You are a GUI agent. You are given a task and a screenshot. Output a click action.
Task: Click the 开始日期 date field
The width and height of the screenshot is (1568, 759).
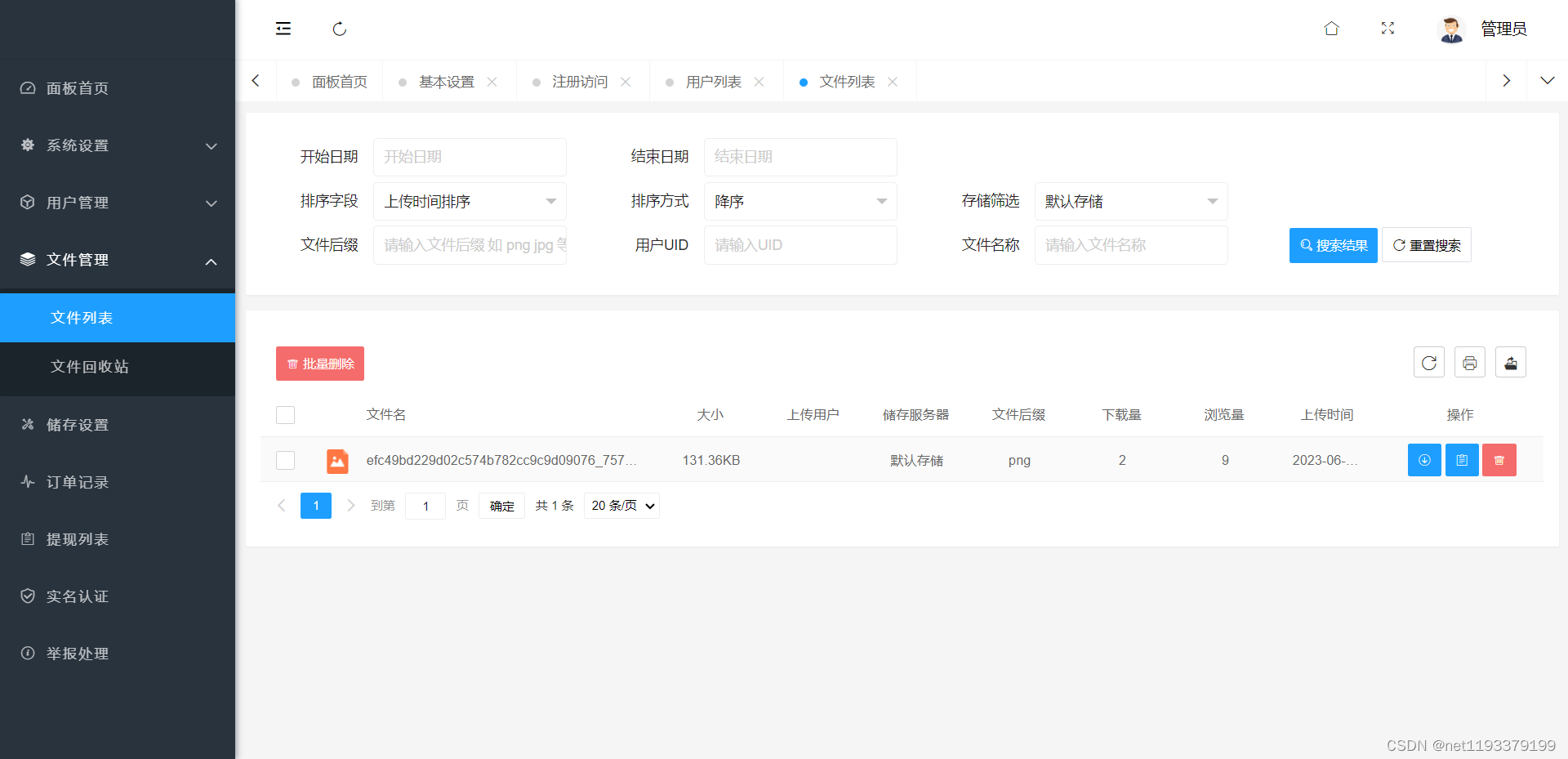pyautogui.click(x=470, y=157)
